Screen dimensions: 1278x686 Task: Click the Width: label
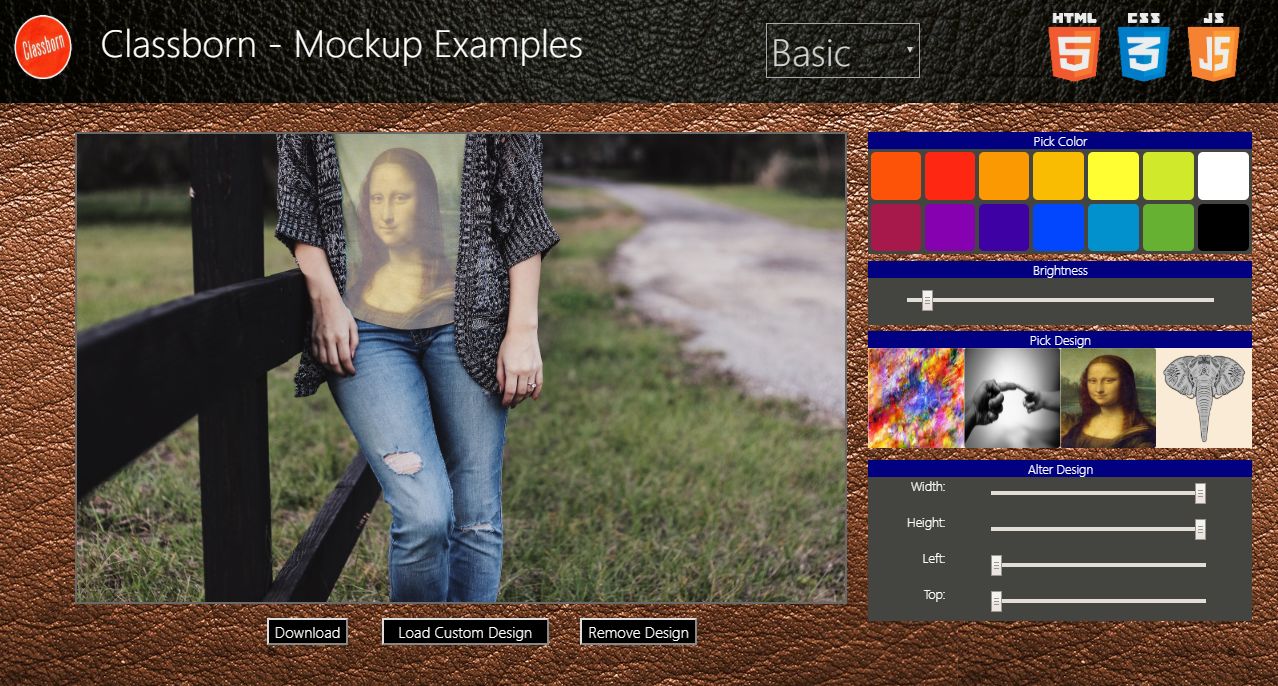[x=928, y=487]
